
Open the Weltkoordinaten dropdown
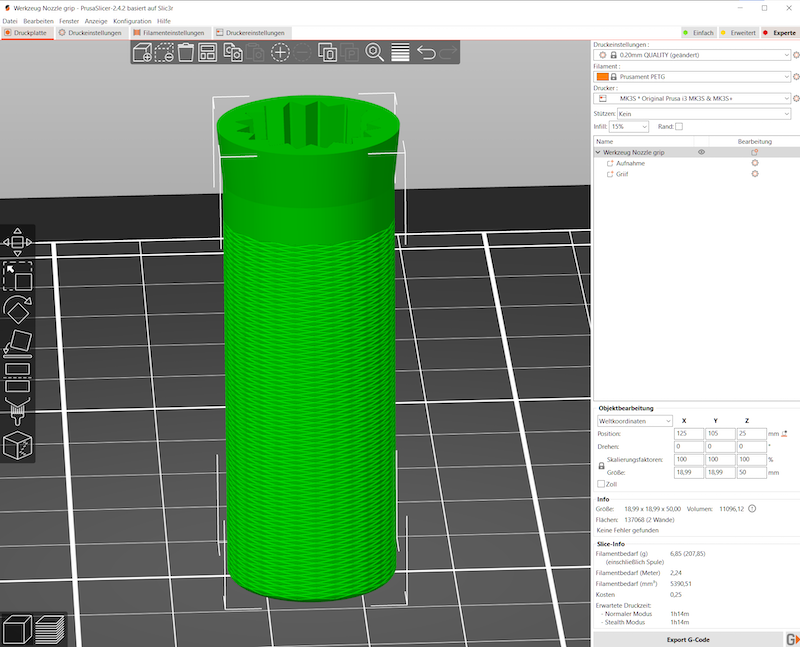pos(635,421)
